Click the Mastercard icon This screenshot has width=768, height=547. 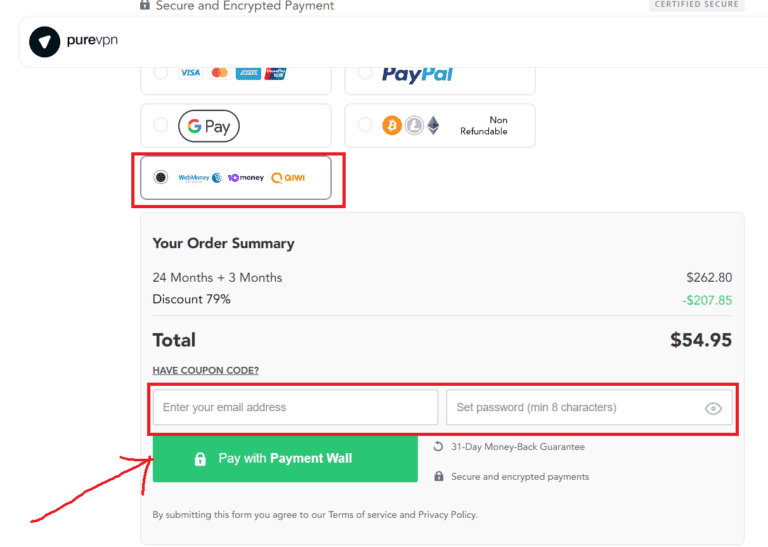coord(220,73)
